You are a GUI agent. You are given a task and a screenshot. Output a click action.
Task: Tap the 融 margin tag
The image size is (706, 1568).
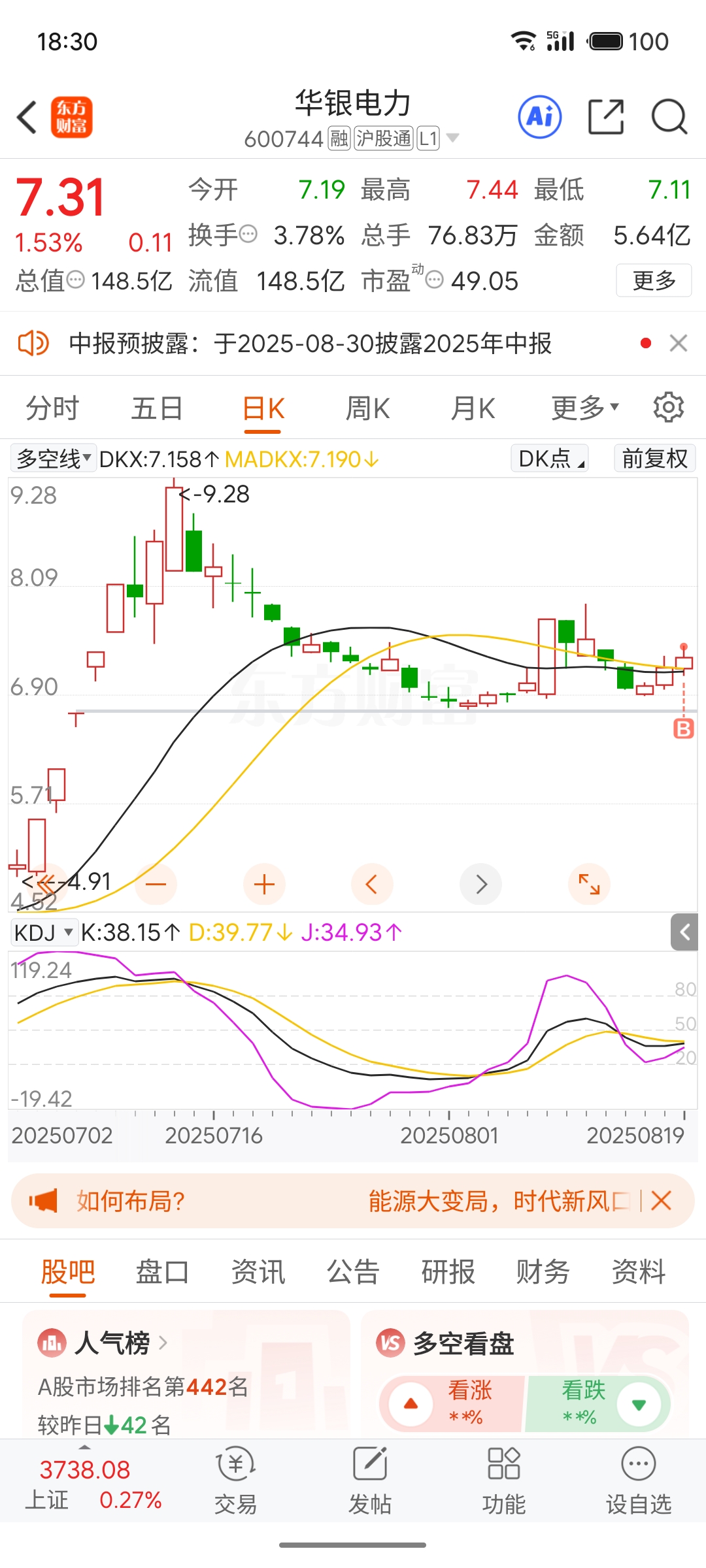[339, 138]
